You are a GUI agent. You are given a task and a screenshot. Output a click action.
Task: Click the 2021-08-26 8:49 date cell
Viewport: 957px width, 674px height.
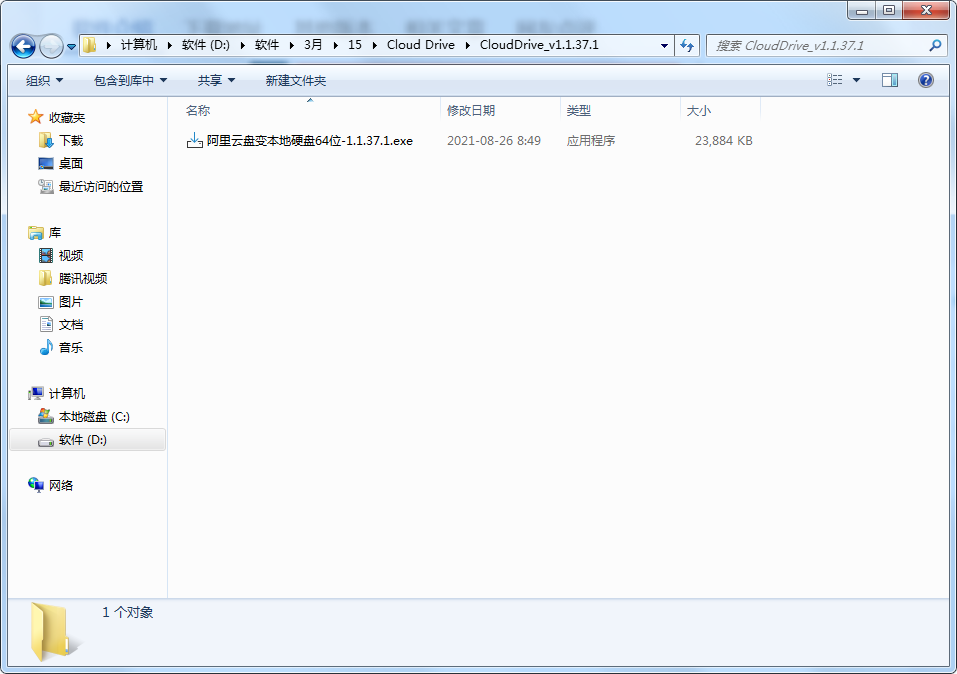[494, 140]
